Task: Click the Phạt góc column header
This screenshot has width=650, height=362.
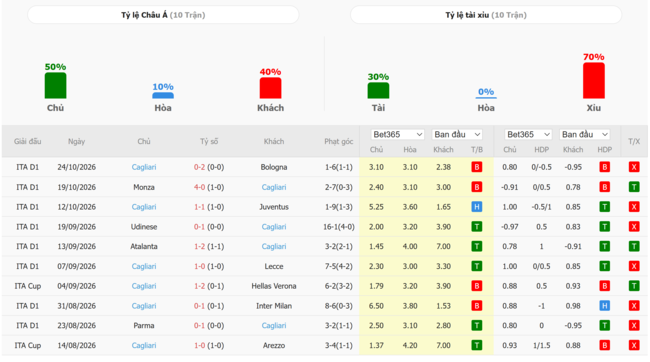Action: pos(339,141)
